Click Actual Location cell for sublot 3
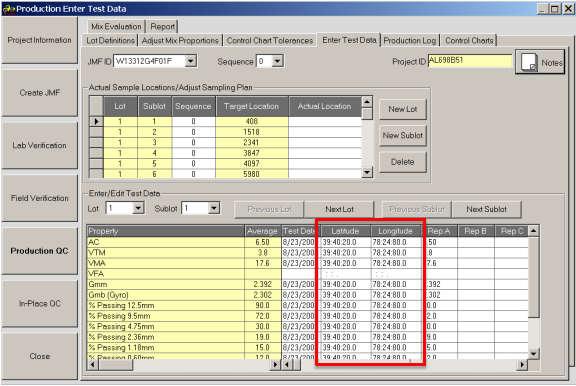The width and height of the screenshot is (576, 386). point(325,143)
